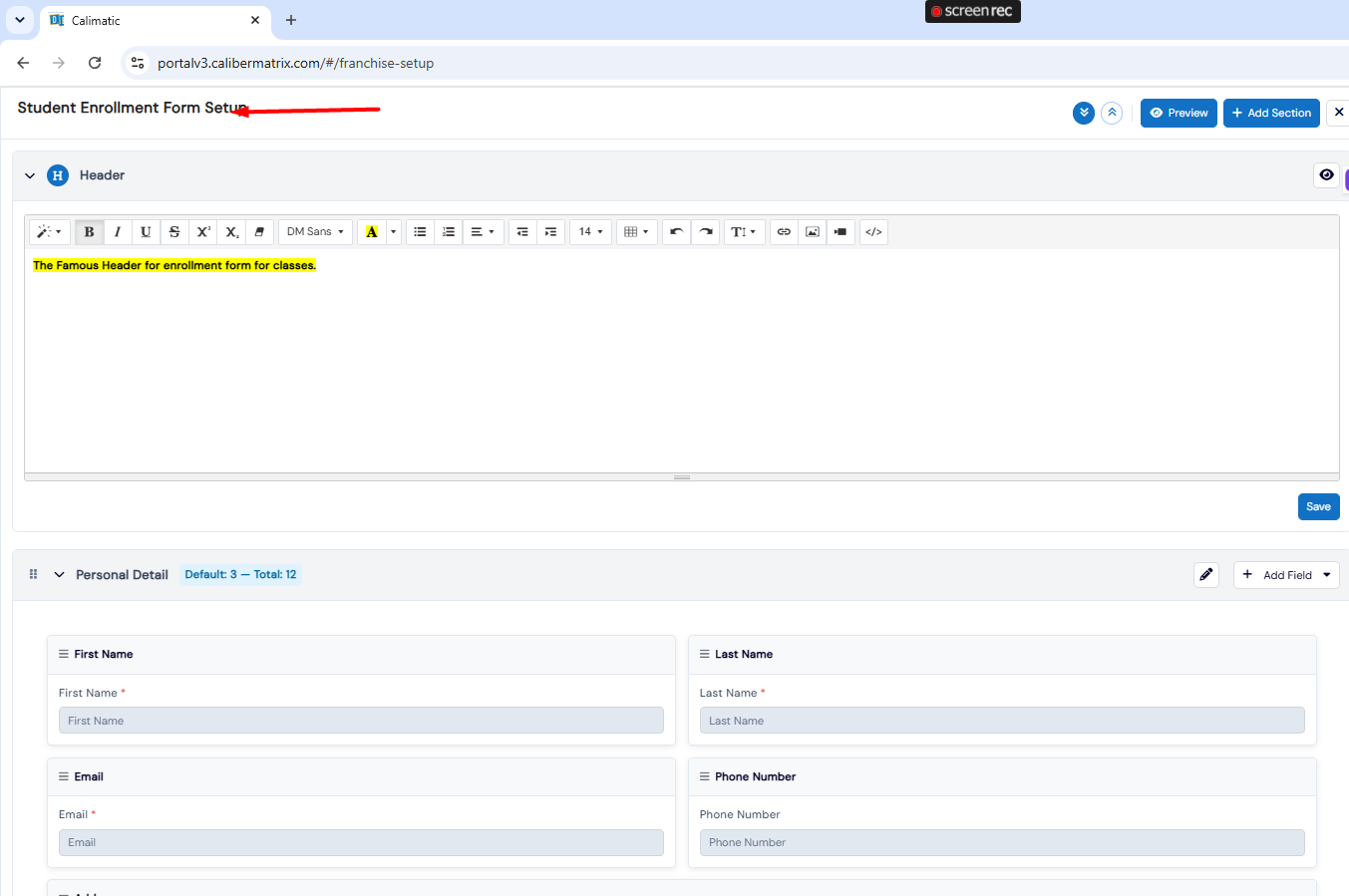This screenshot has height=896, width=1349.
Task: Click editor resize bar at bottom
Action: pyautogui.click(x=682, y=477)
